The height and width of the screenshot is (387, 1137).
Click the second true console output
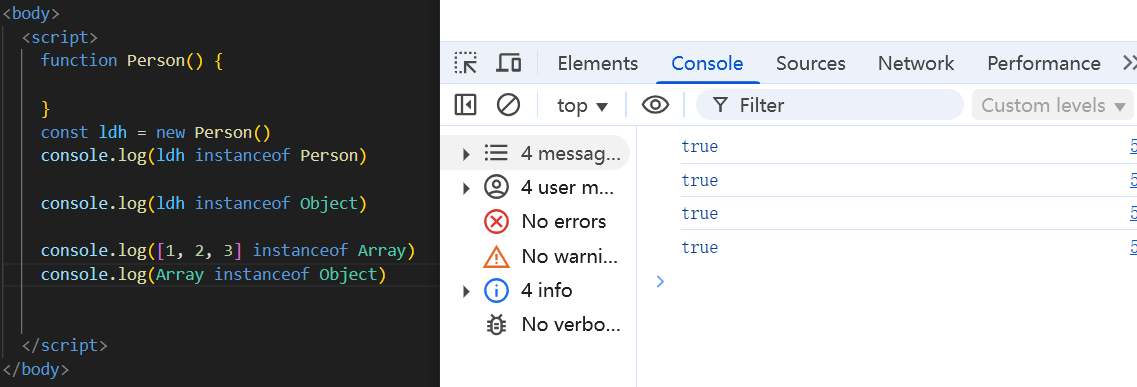coord(700,180)
